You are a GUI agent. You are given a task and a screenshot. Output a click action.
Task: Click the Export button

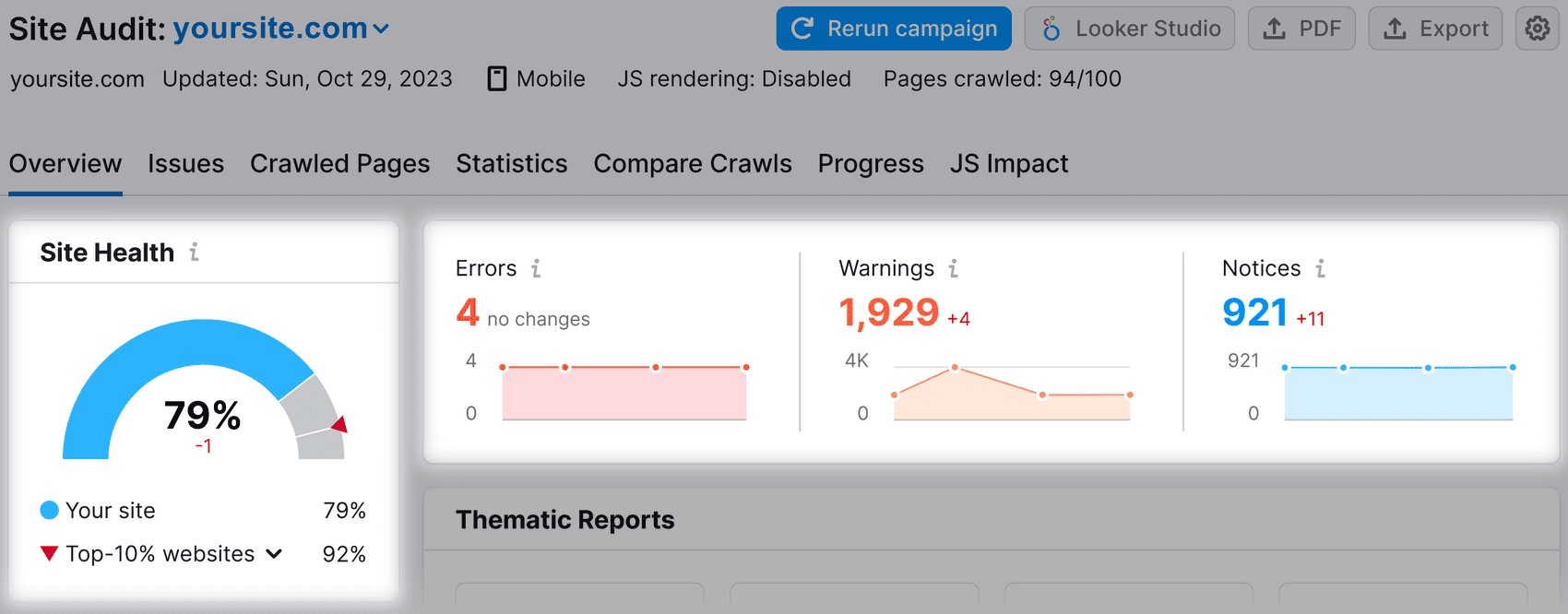(x=1435, y=29)
